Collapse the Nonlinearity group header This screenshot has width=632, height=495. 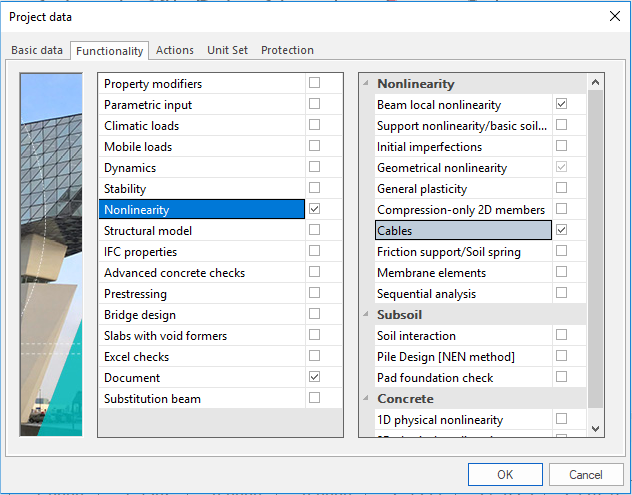click(366, 84)
